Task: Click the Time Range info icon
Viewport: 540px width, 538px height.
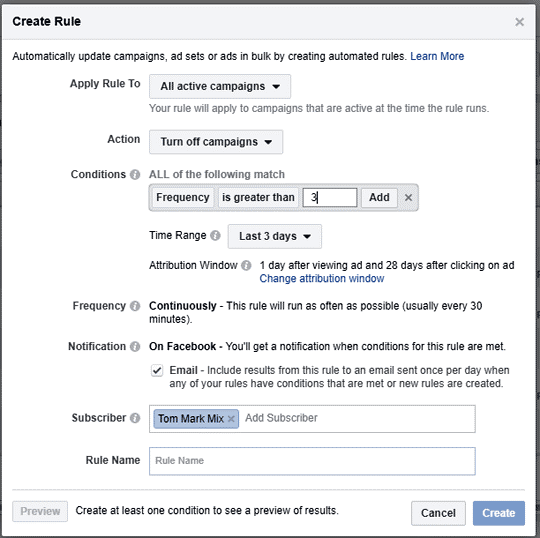Action: click(x=215, y=236)
